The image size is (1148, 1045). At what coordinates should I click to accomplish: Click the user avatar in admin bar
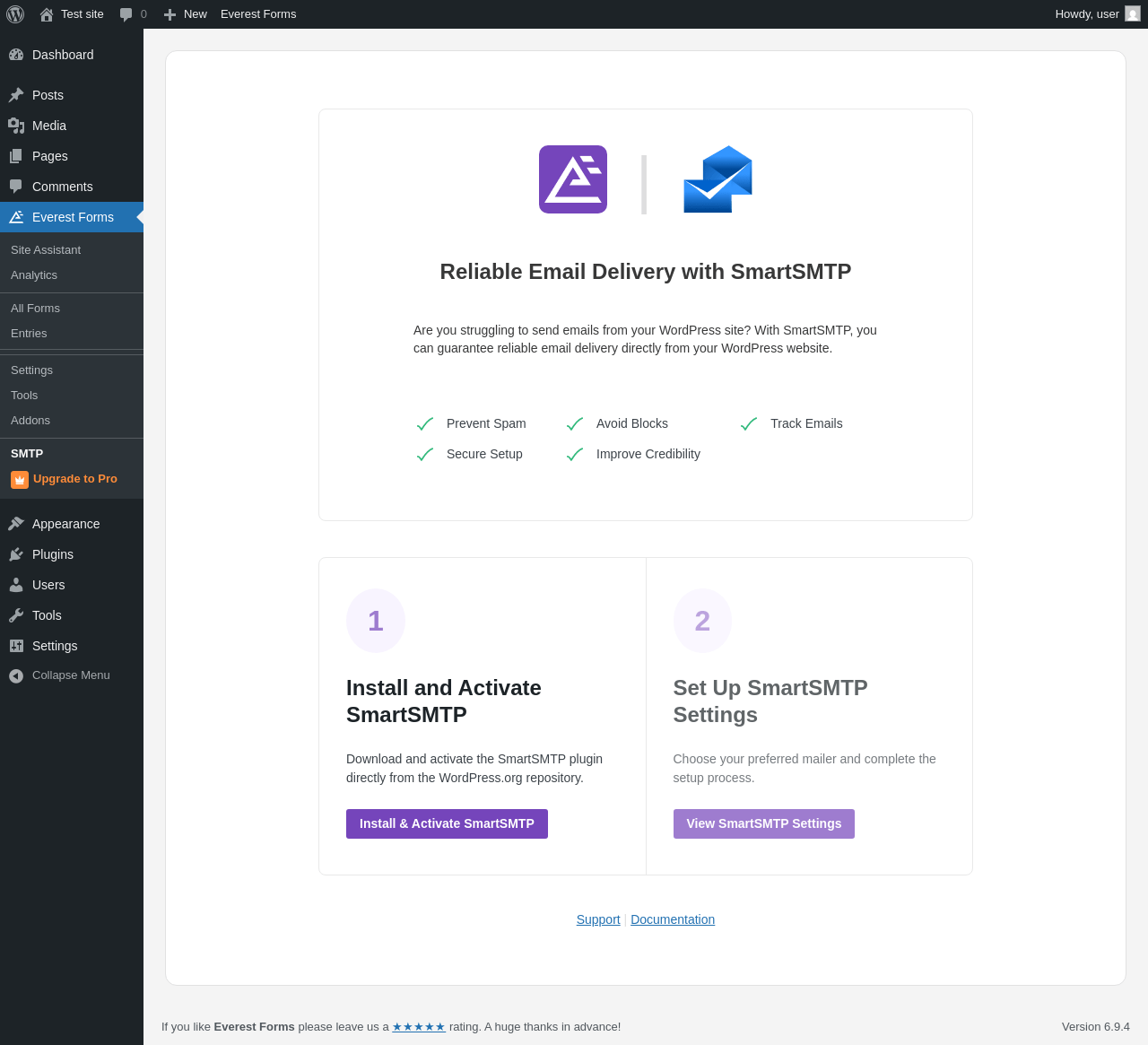[1133, 13]
